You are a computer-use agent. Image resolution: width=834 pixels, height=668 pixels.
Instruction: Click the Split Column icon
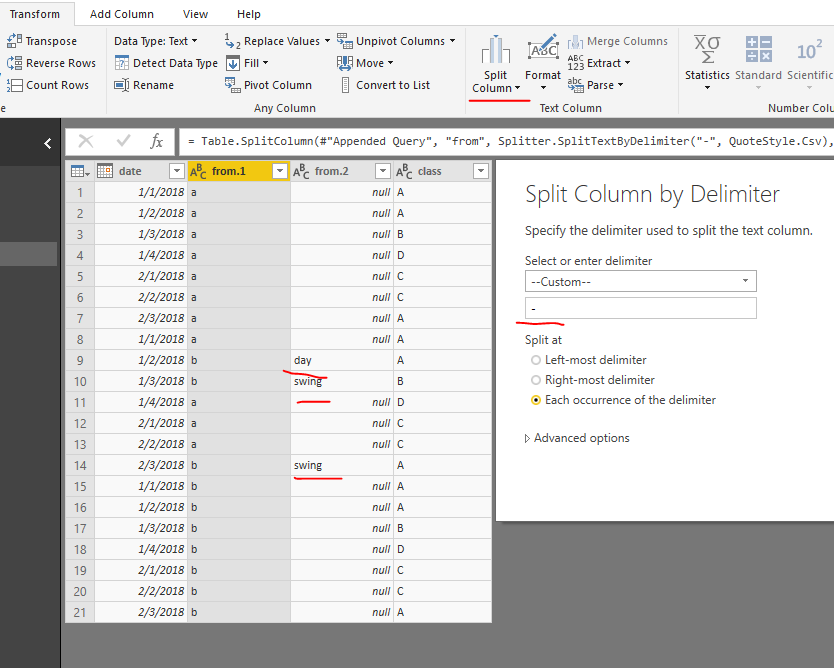[x=496, y=49]
